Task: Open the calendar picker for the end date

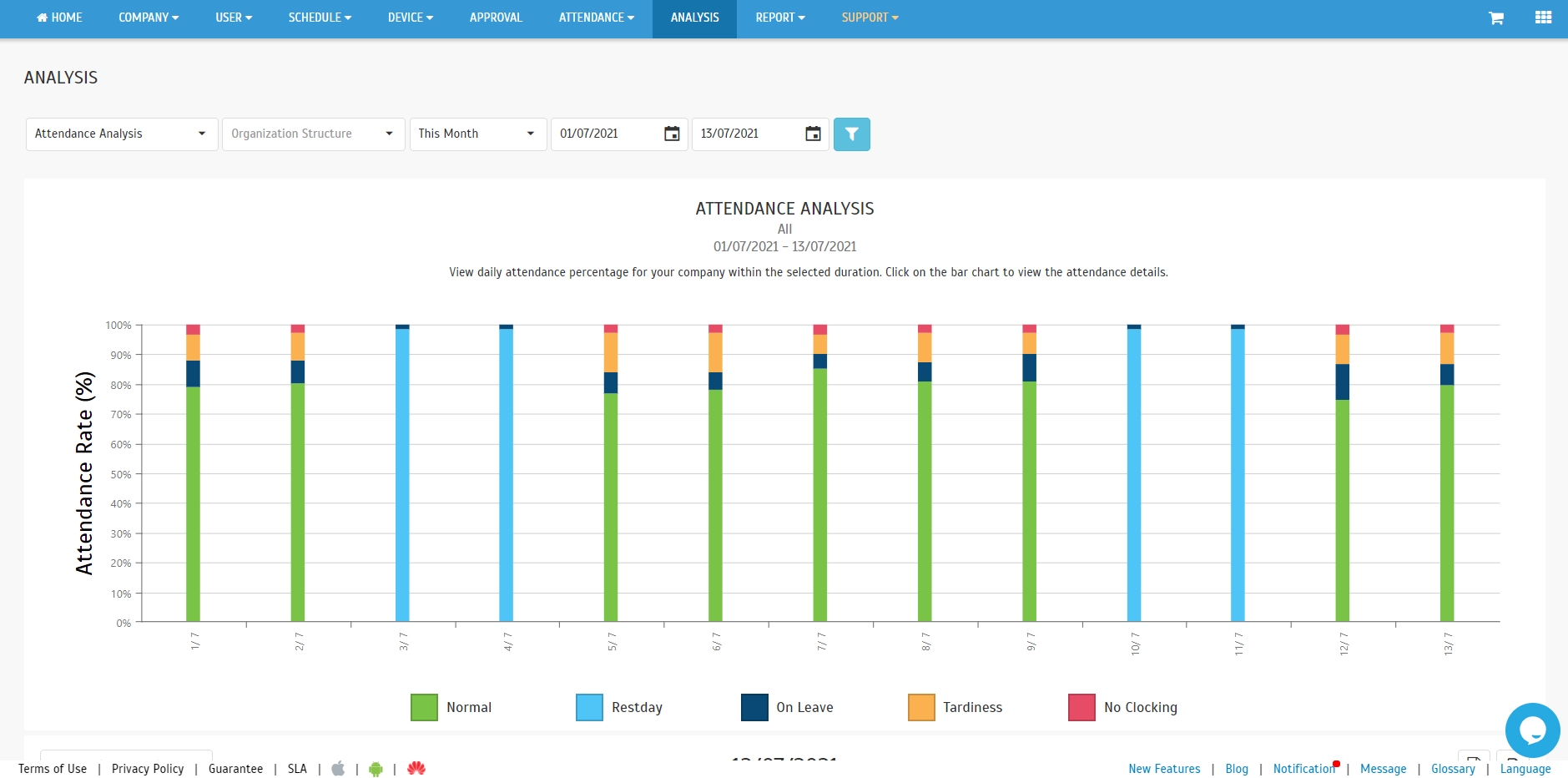Action: [x=813, y=134]
